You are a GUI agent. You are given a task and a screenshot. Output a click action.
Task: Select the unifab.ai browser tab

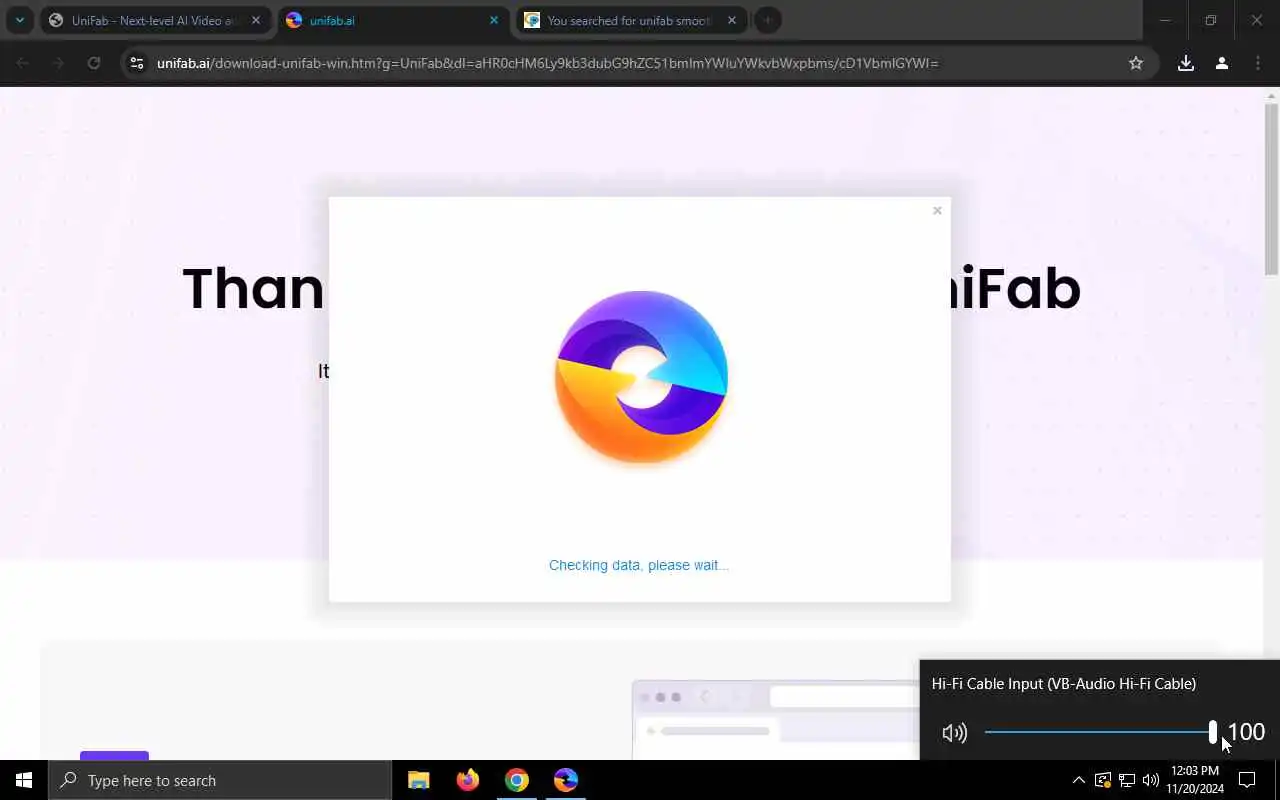[391, 20]
